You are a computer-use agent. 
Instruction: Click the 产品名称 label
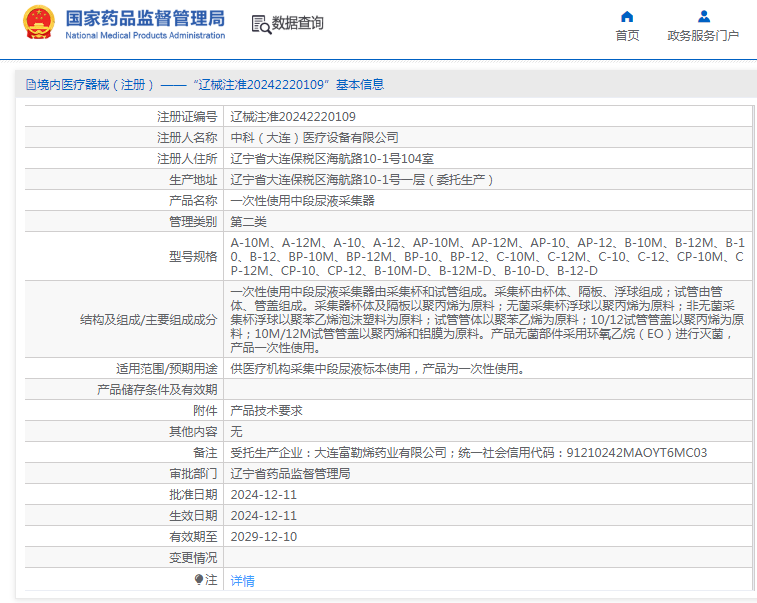pyautogui.click(x=193, y=201)
